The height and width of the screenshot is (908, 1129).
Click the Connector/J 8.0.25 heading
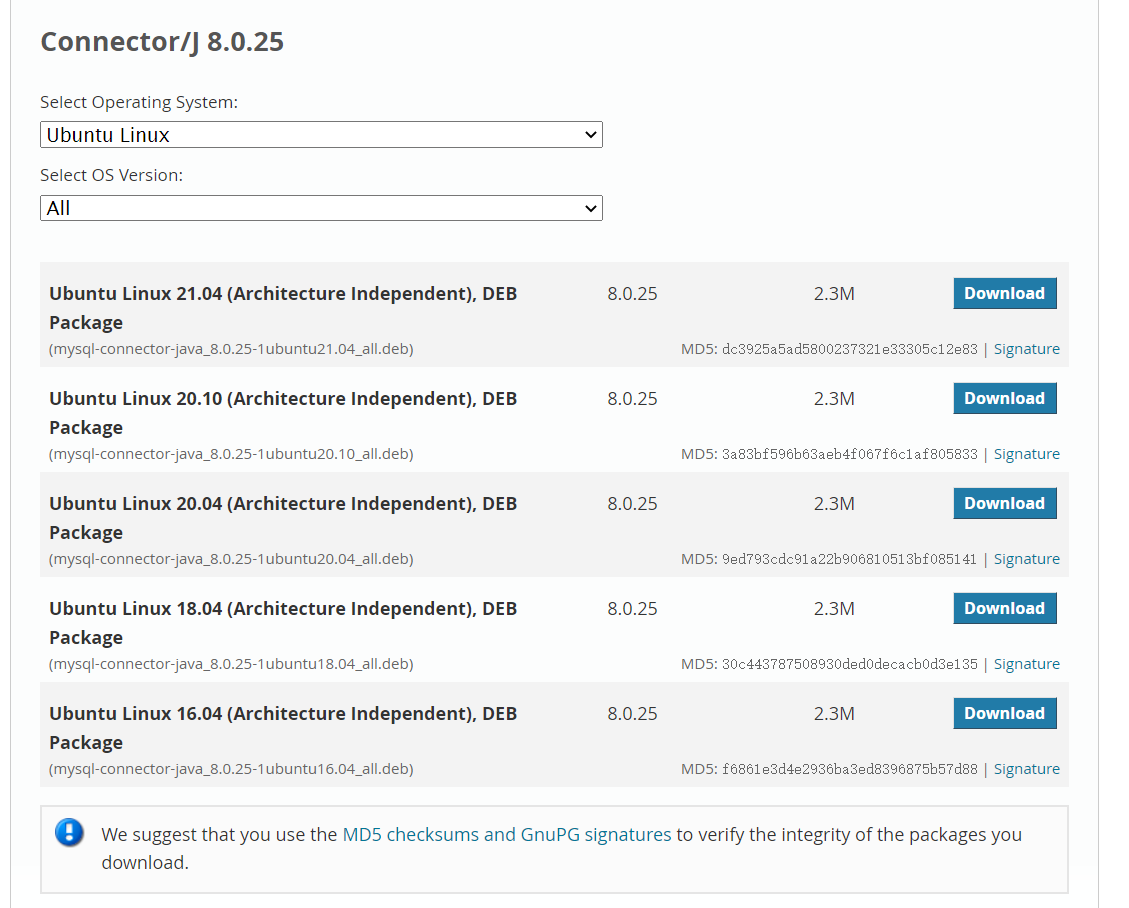(x=162, y=42)
